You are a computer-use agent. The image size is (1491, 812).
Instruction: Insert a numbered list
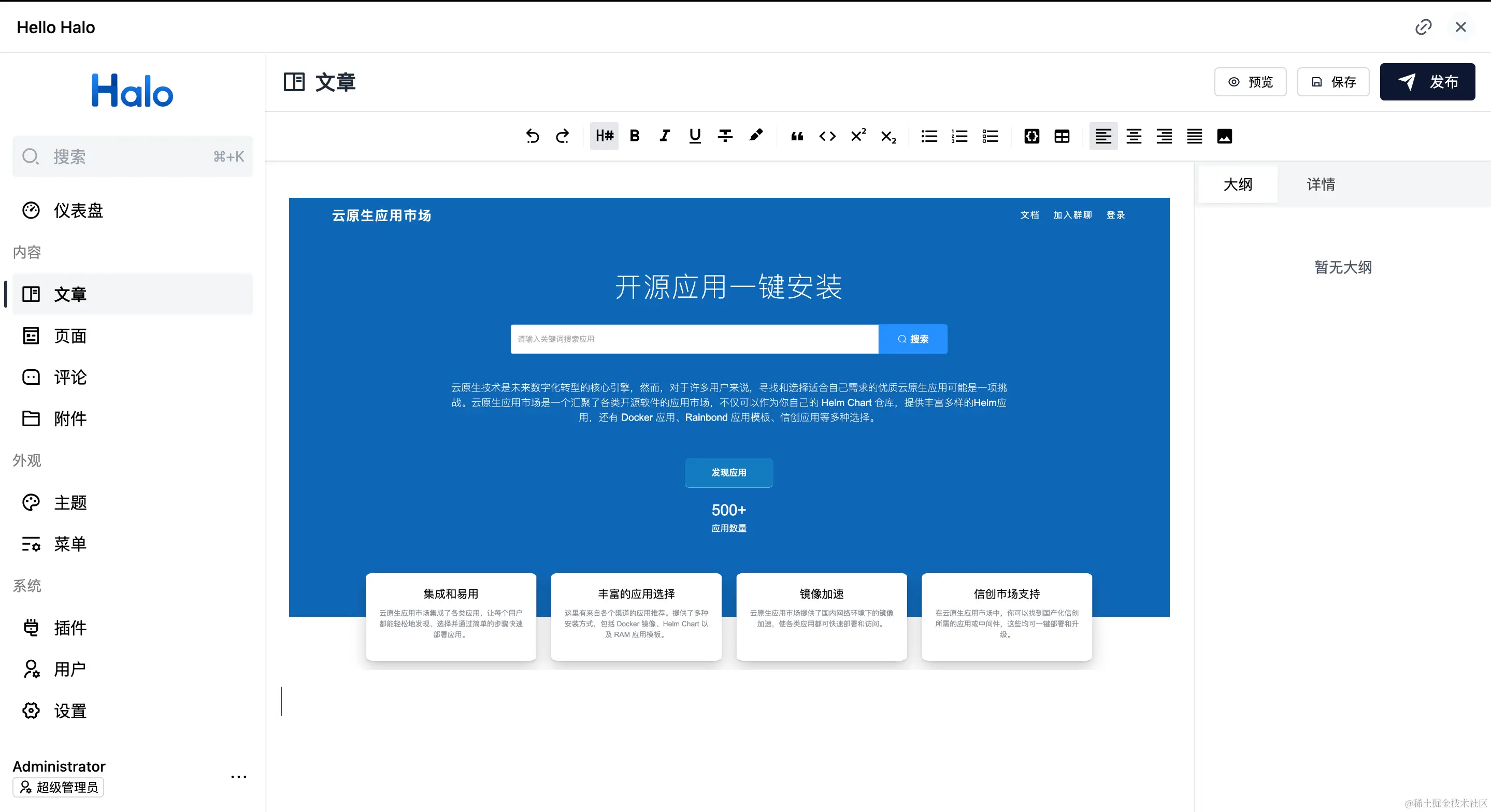(x=959, y=136)
